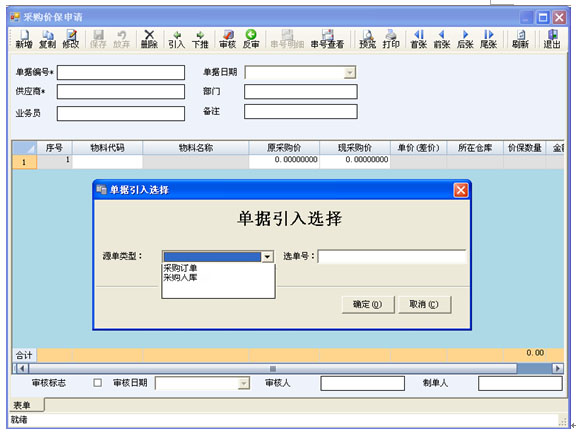576x436 pixels.
Task: Open the 源单类型 dropdown arrow
Action: coord(267,256)
